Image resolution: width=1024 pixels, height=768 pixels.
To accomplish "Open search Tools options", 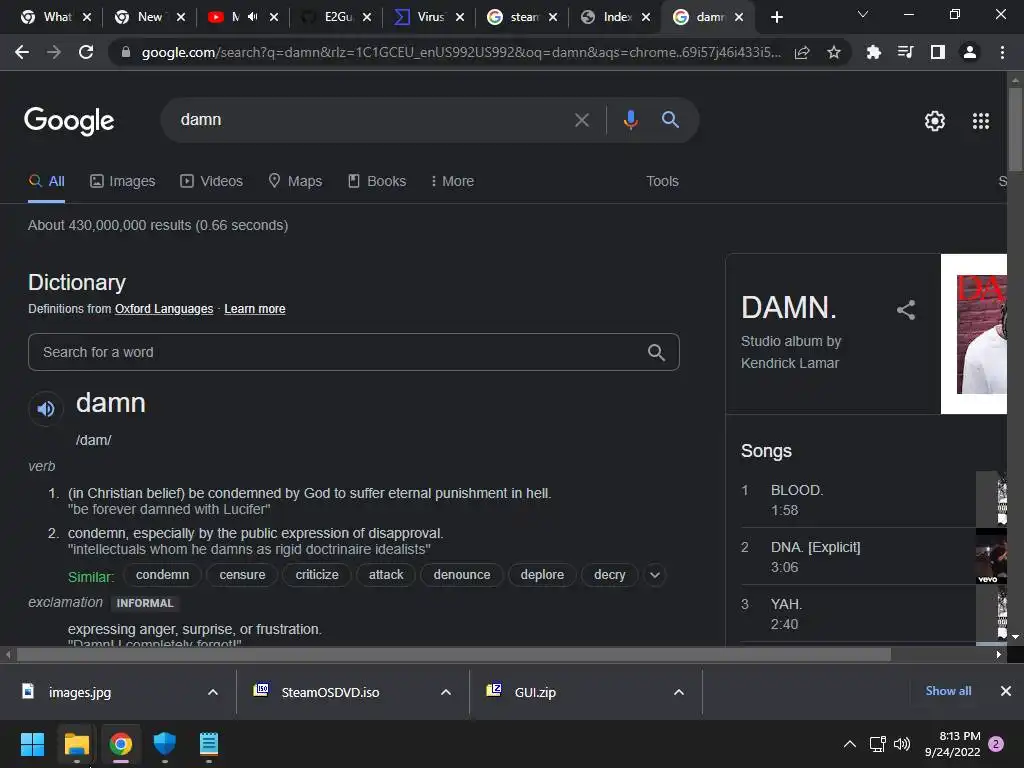I will click(662, 182).
